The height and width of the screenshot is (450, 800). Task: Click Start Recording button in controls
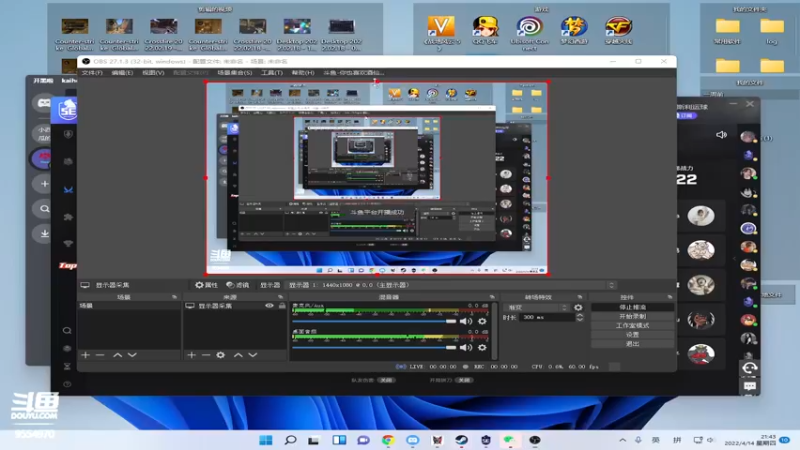pos(632,316)
